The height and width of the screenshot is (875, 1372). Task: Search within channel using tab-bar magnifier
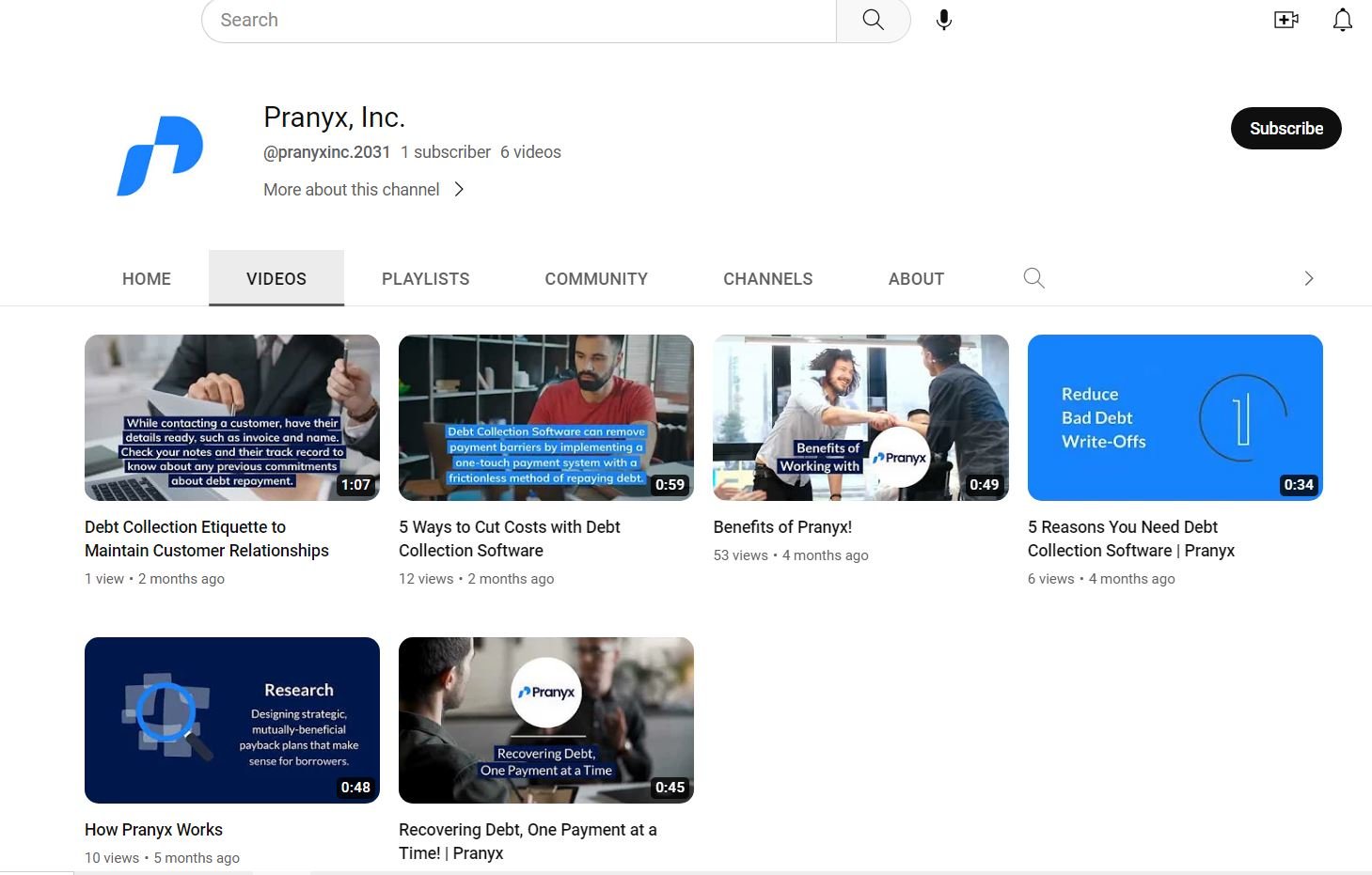[x=1033, y=278]
